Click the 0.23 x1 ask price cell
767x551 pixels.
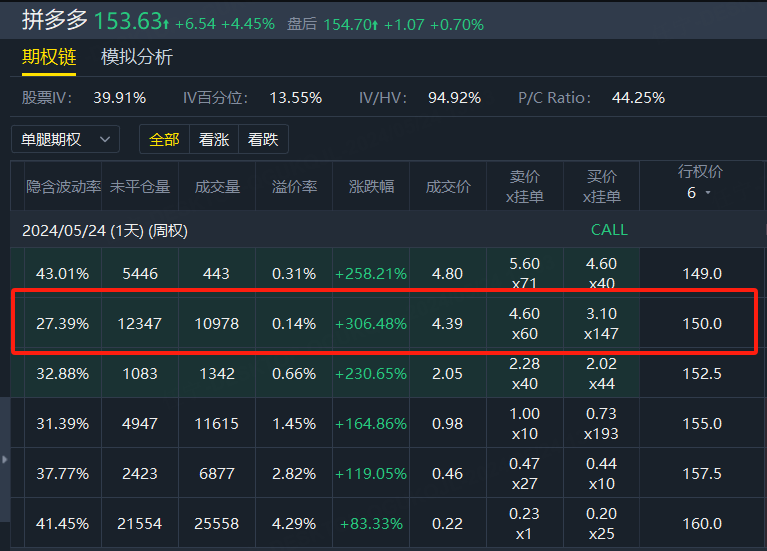524,523
